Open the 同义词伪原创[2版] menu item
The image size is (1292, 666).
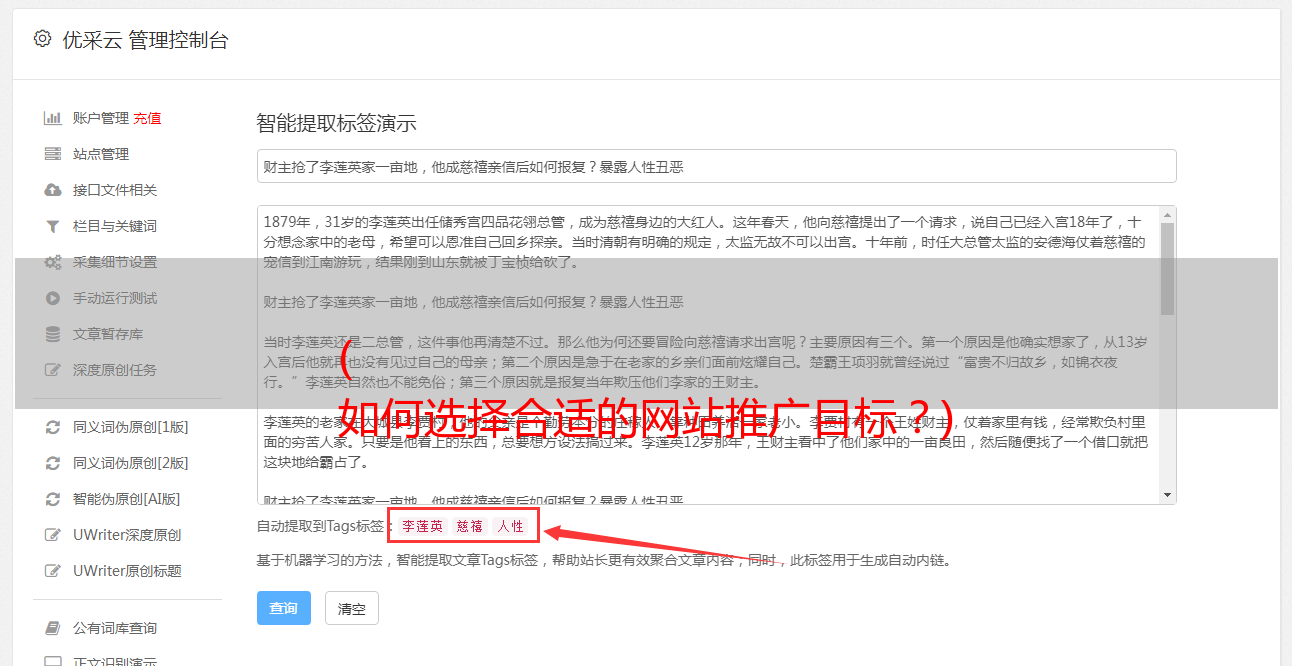tap(130, 463)
